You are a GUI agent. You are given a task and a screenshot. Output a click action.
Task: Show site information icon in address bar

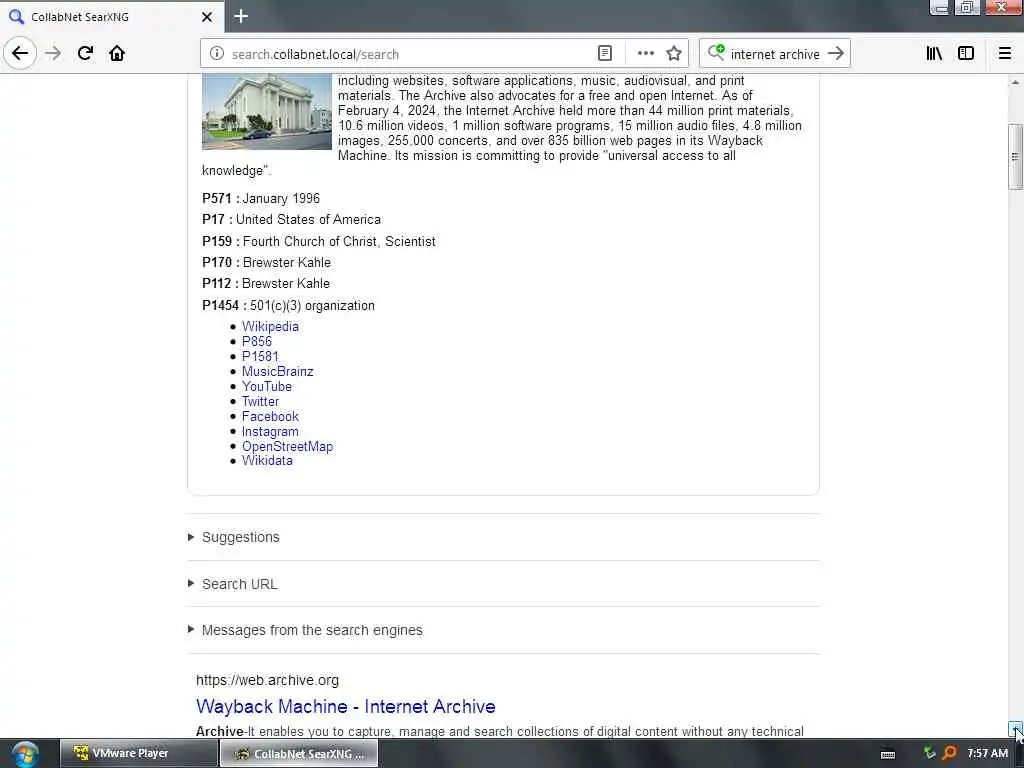[x=216, y=54]
